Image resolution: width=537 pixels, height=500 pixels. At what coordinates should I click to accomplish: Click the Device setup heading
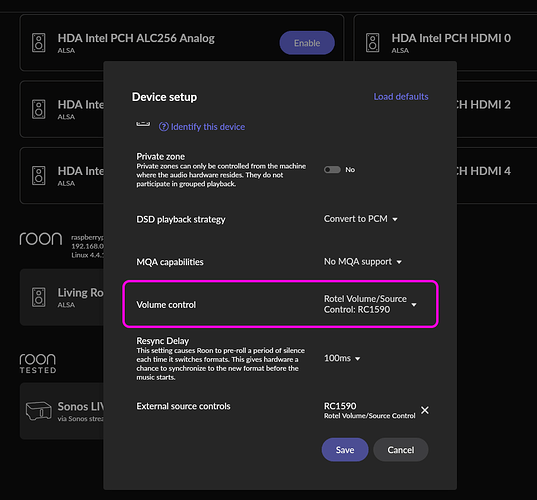click(164, 97)
